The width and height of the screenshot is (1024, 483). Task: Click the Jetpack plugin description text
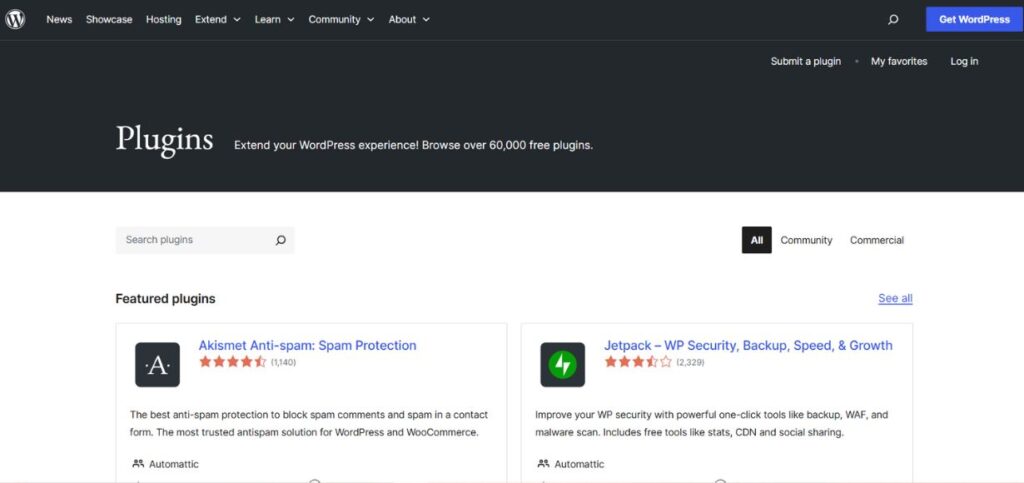click(712, 424)
